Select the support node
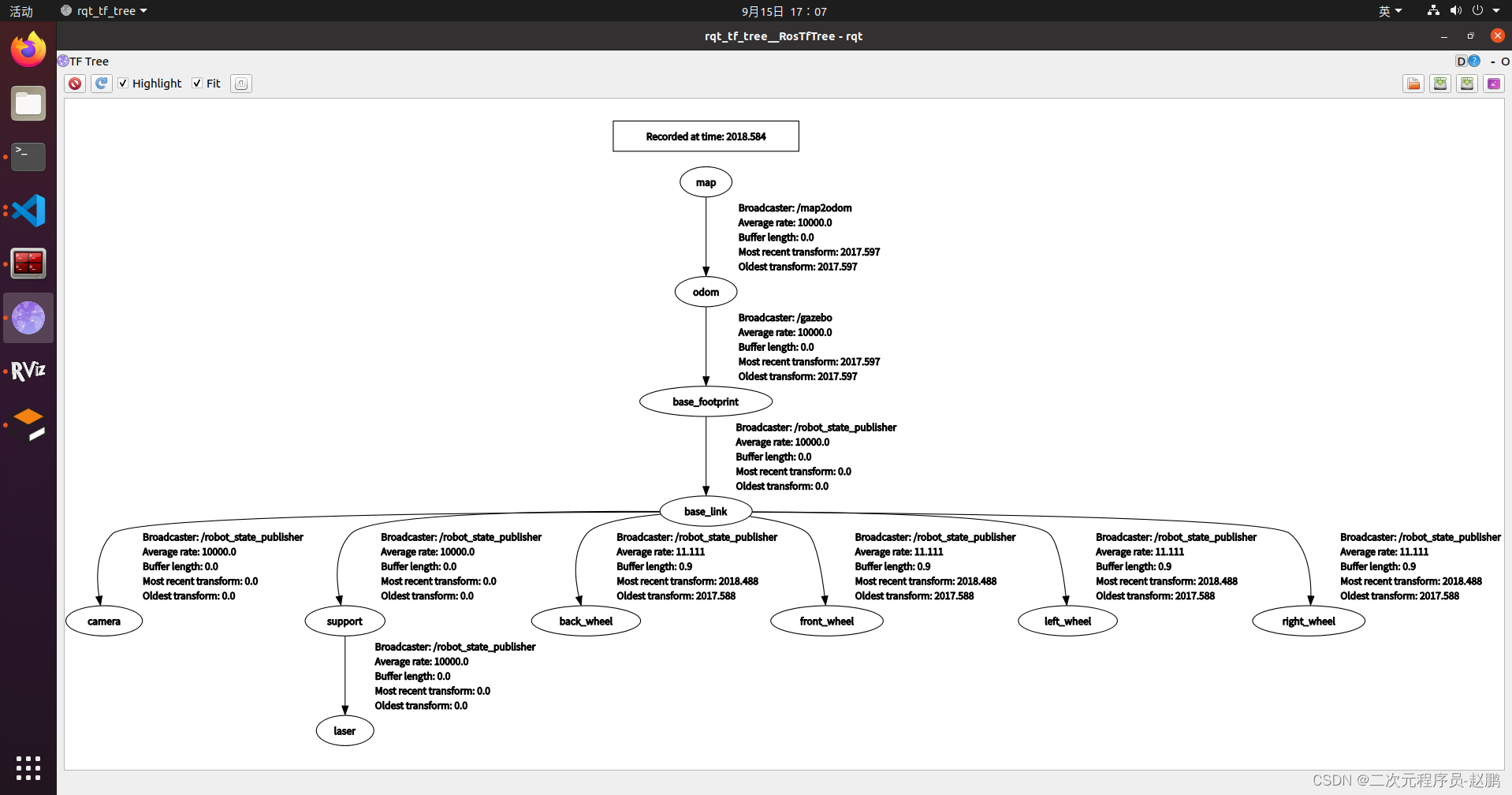Screen dimensions: 1512x795 (344, 621)
